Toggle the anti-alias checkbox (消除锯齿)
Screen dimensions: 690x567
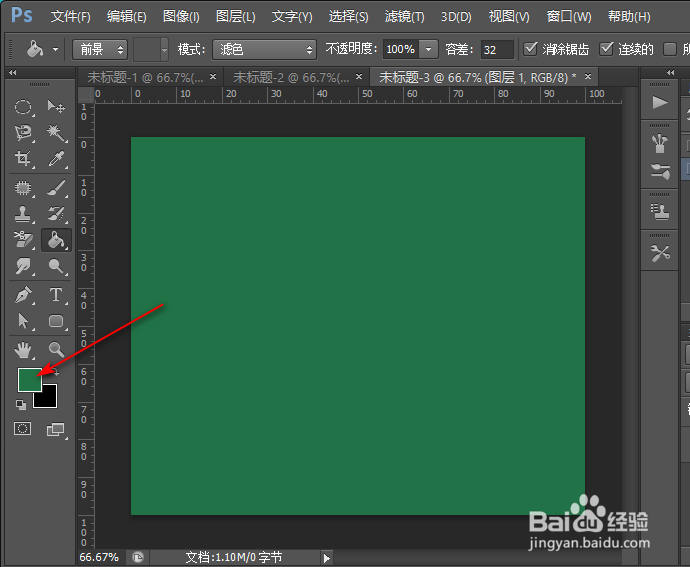coord(531,48)
